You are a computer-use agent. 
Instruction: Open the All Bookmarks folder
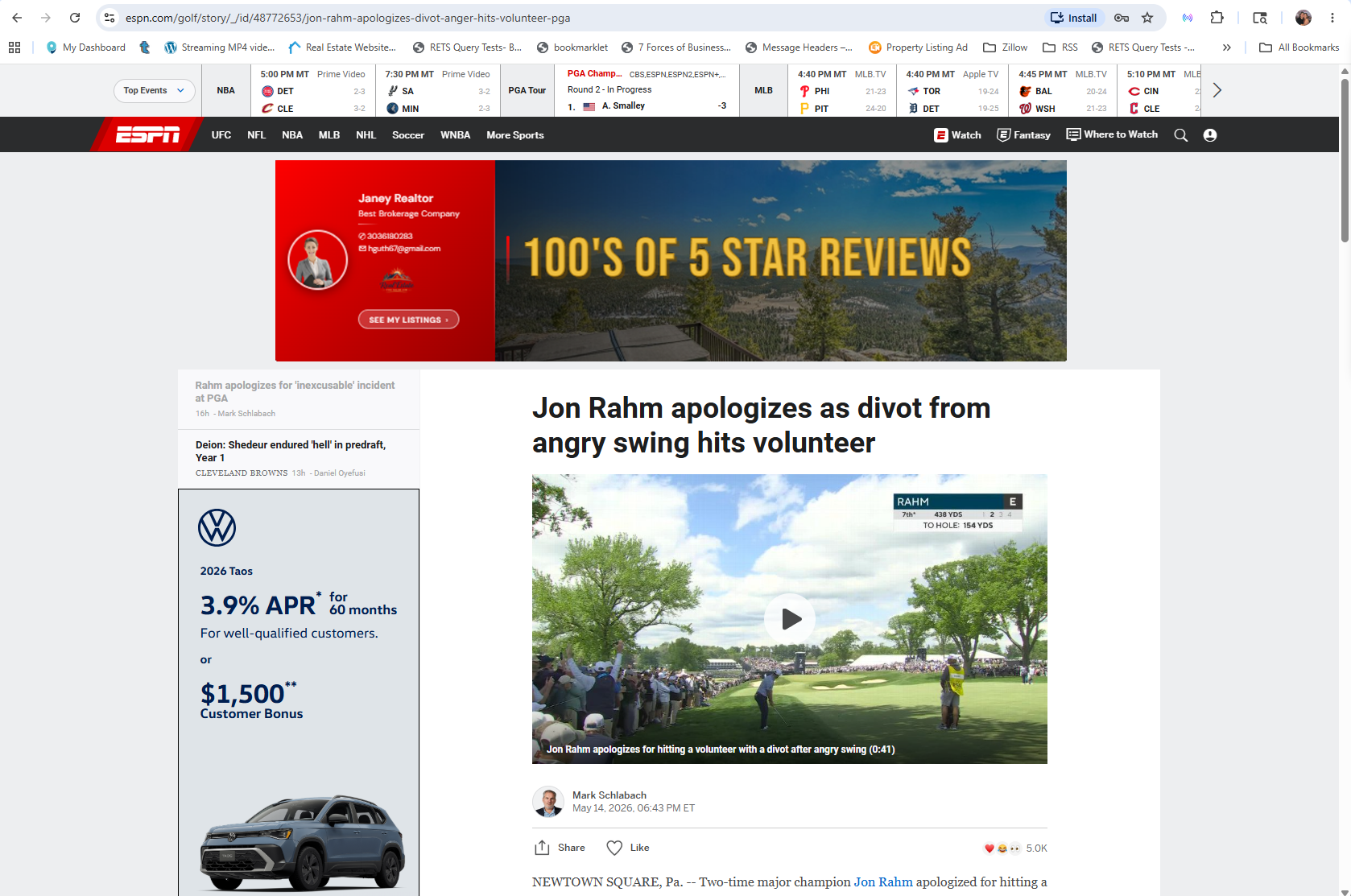pos(1299,47)
